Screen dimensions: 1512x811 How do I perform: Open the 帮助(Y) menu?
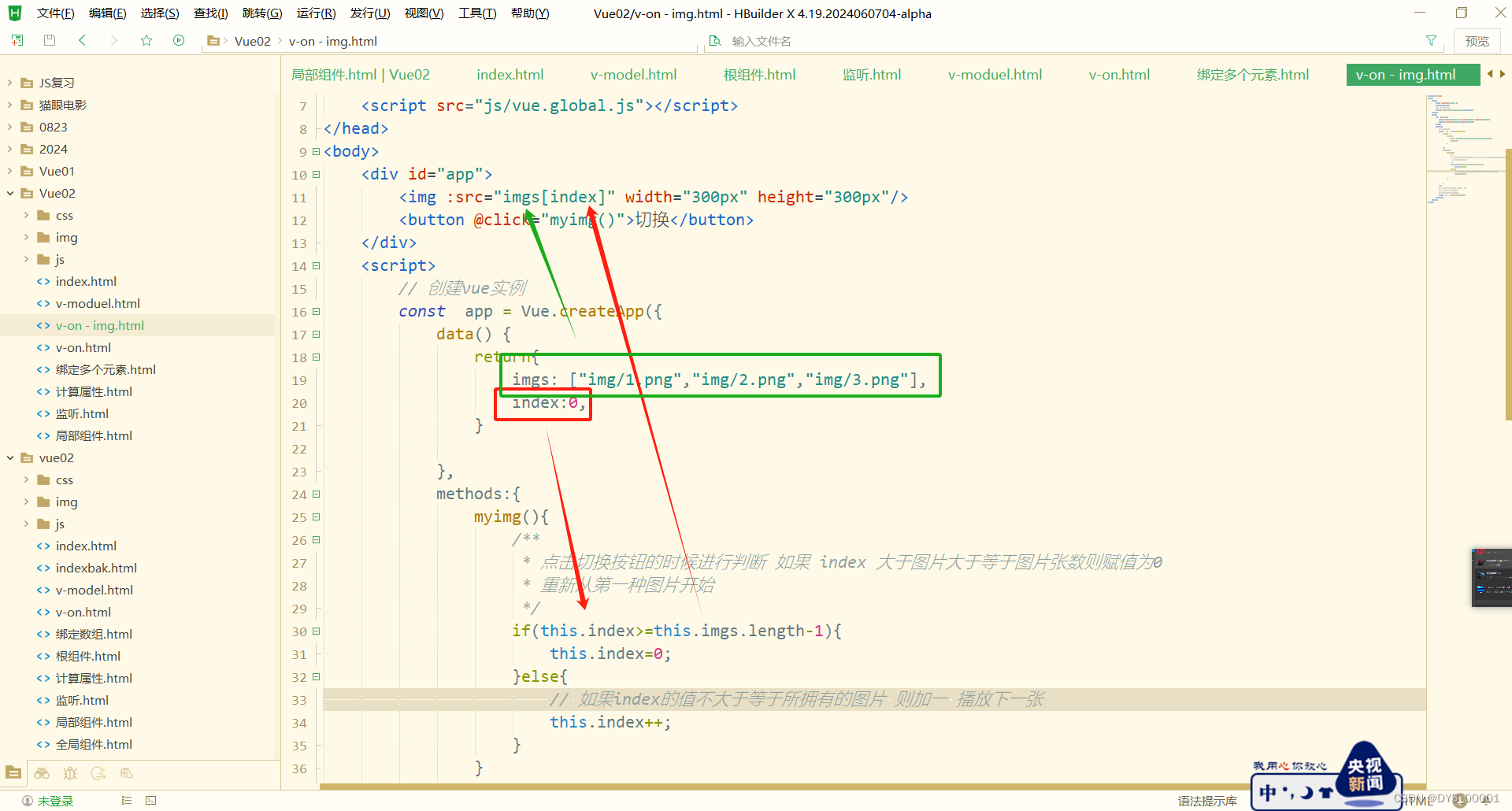(530, 13)
